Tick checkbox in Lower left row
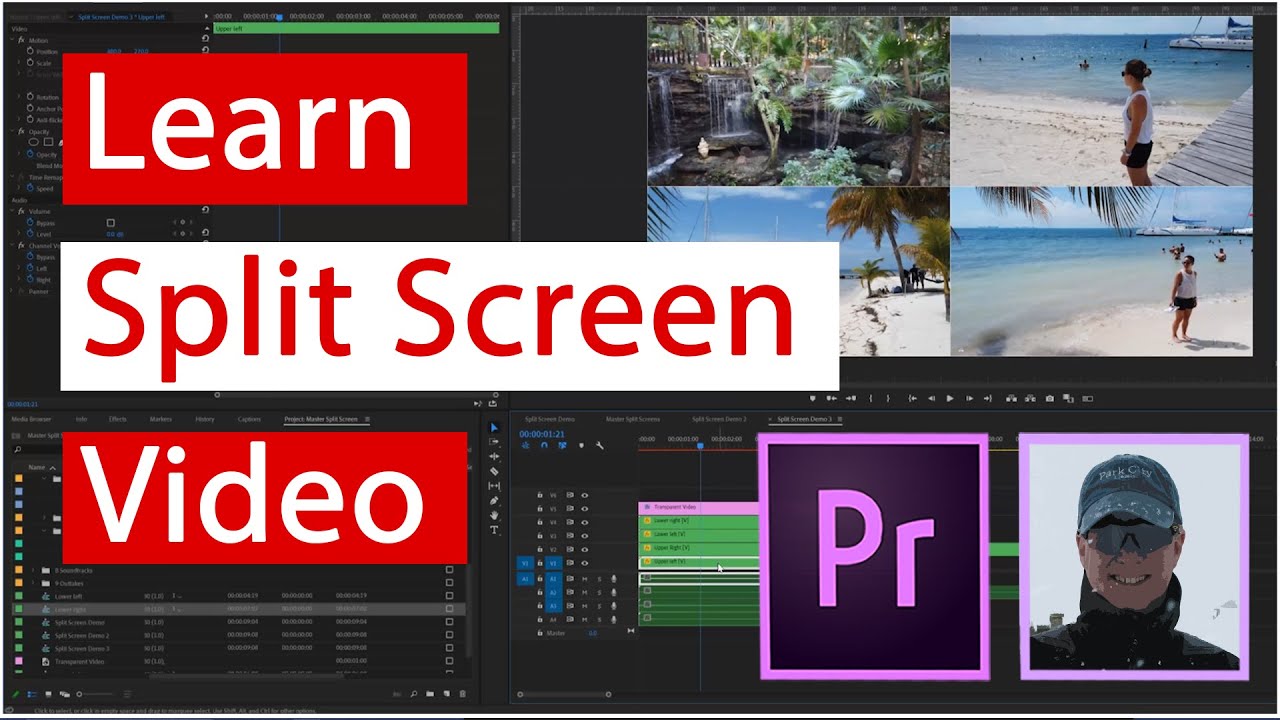This screenshot has height=720, width=1280. point(449,596)
